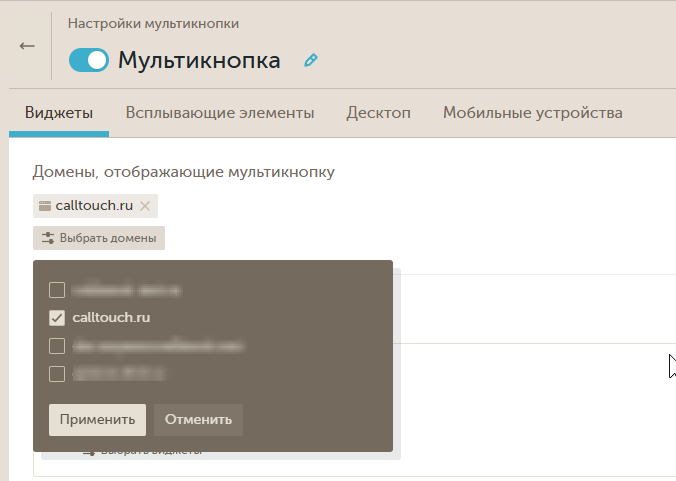
Task: Select the Десктоп tab
Action: [378, 113]
